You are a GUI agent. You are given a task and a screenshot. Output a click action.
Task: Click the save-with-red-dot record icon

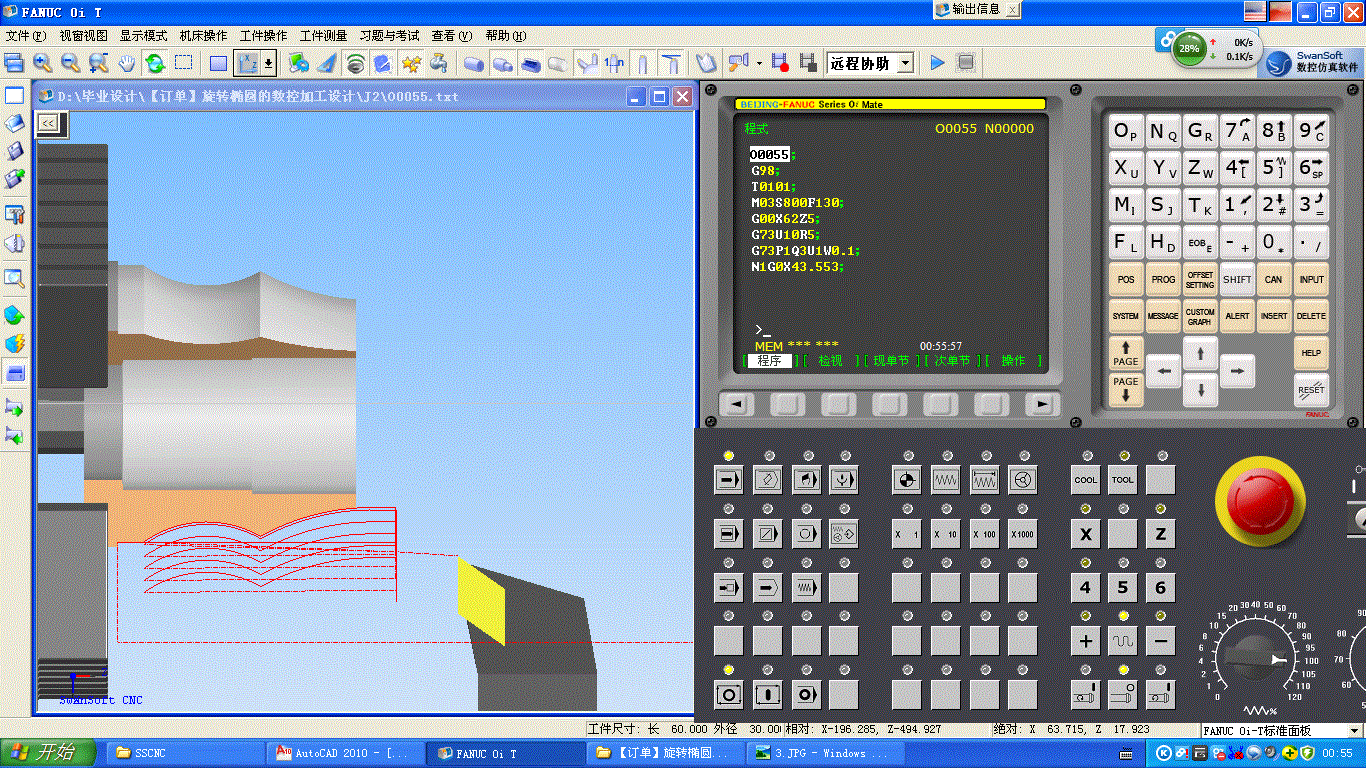(x=781, y=63)
